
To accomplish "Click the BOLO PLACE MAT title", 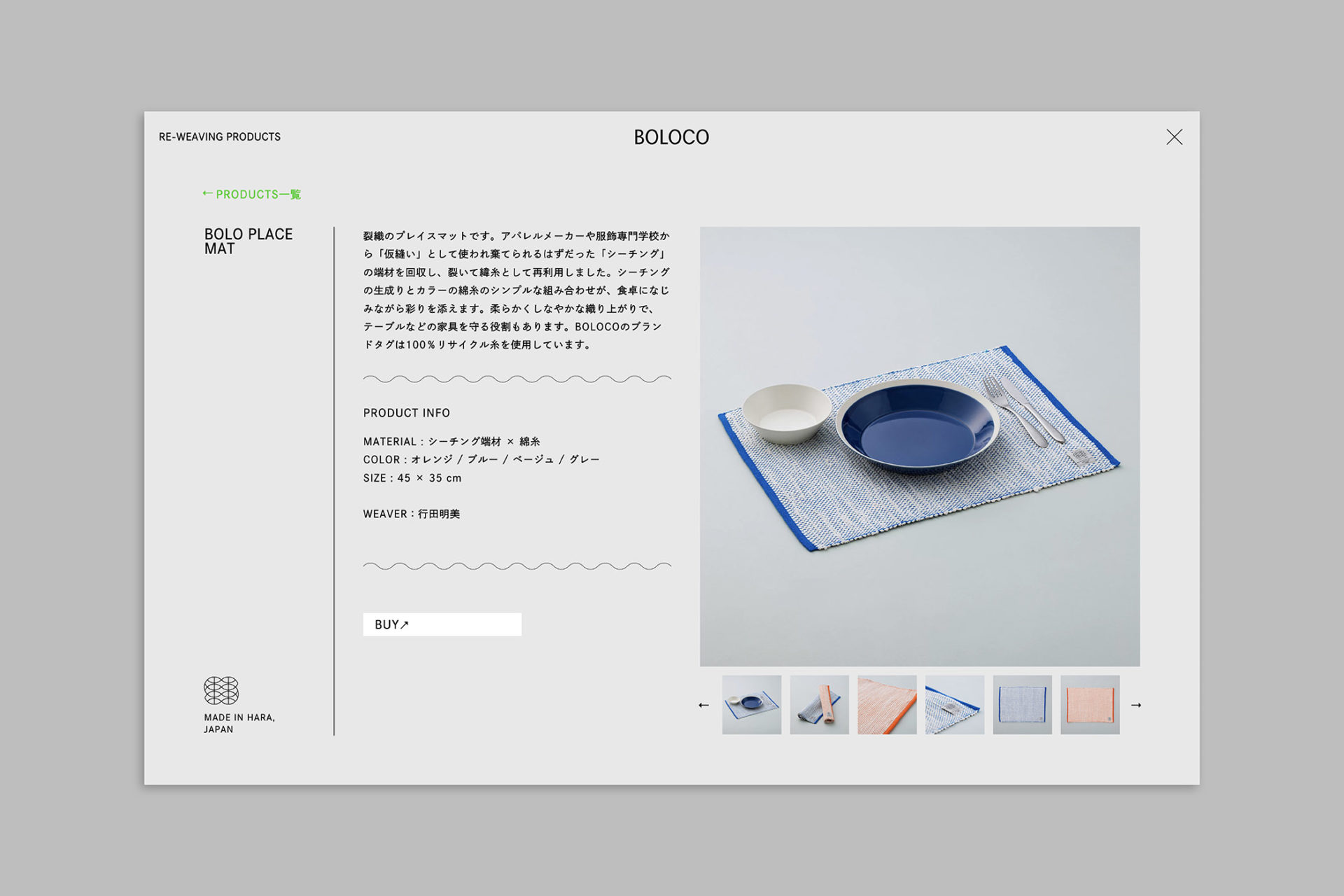I will (x=248, y=241).
